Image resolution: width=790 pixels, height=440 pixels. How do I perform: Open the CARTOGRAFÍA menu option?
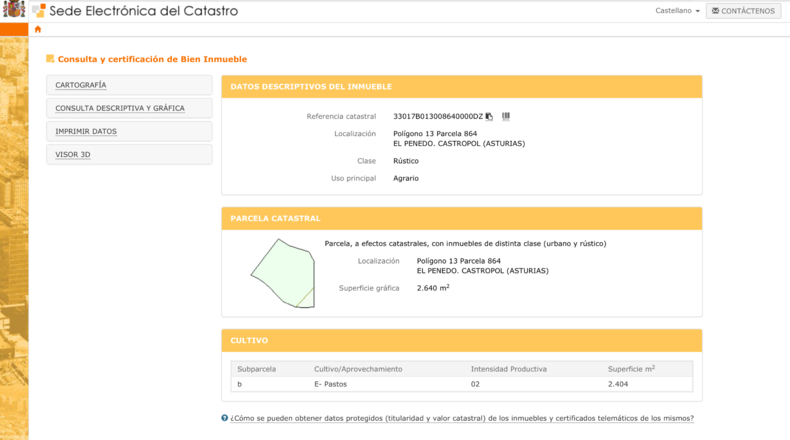point(129,85)
